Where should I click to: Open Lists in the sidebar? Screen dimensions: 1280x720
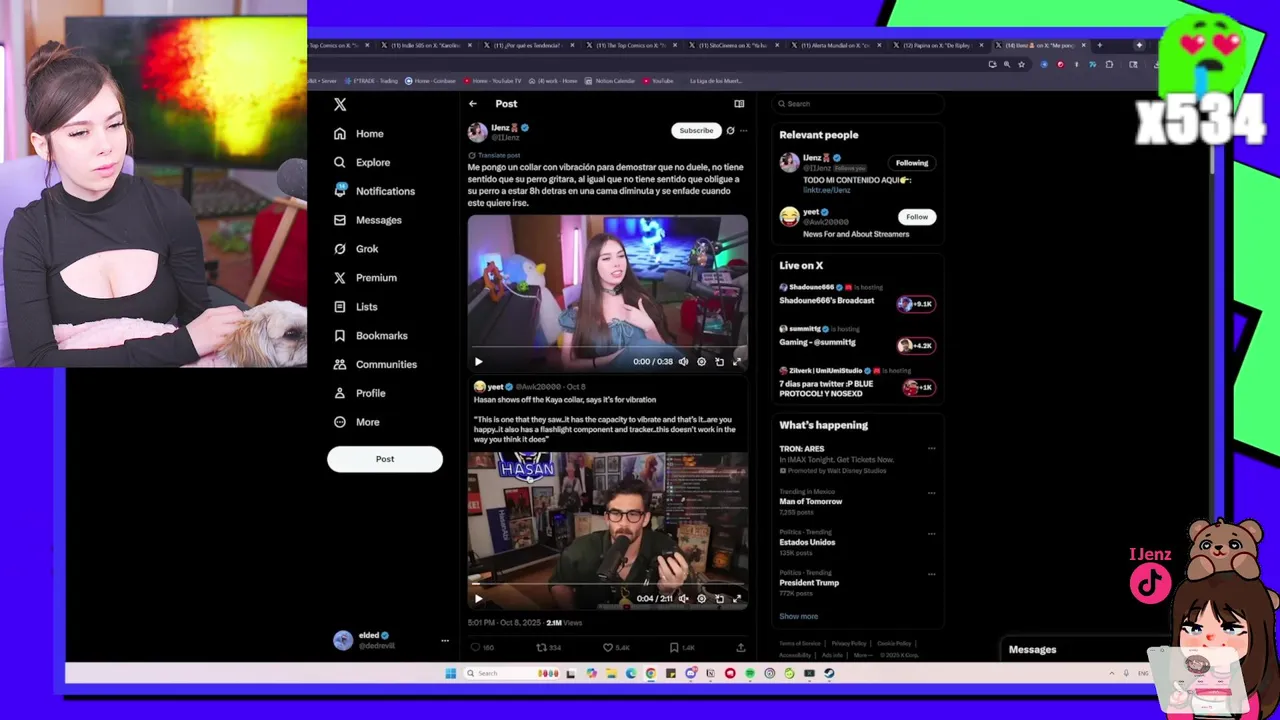point(355,307)
